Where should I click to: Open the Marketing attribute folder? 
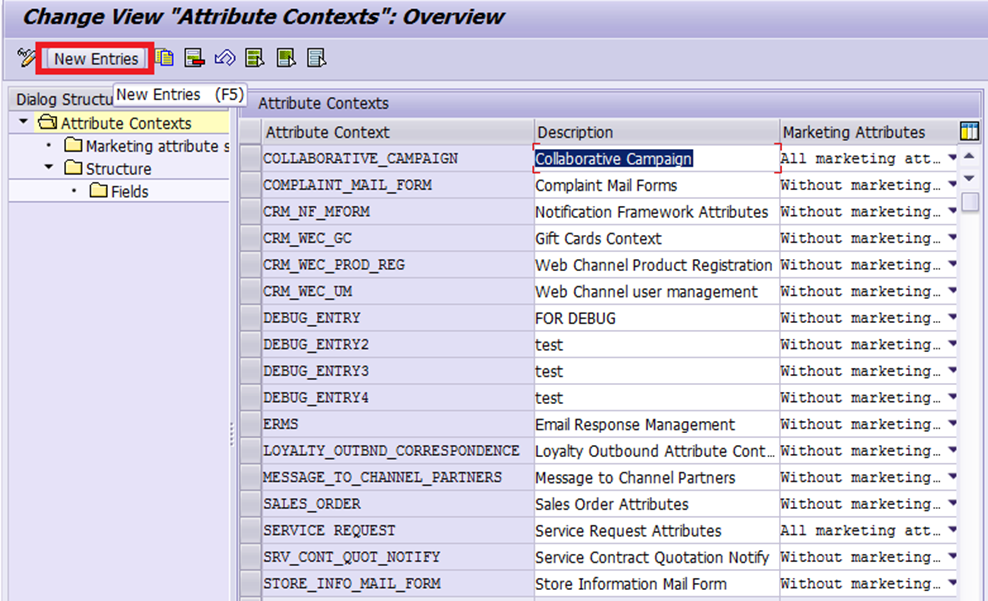point(147,146)
